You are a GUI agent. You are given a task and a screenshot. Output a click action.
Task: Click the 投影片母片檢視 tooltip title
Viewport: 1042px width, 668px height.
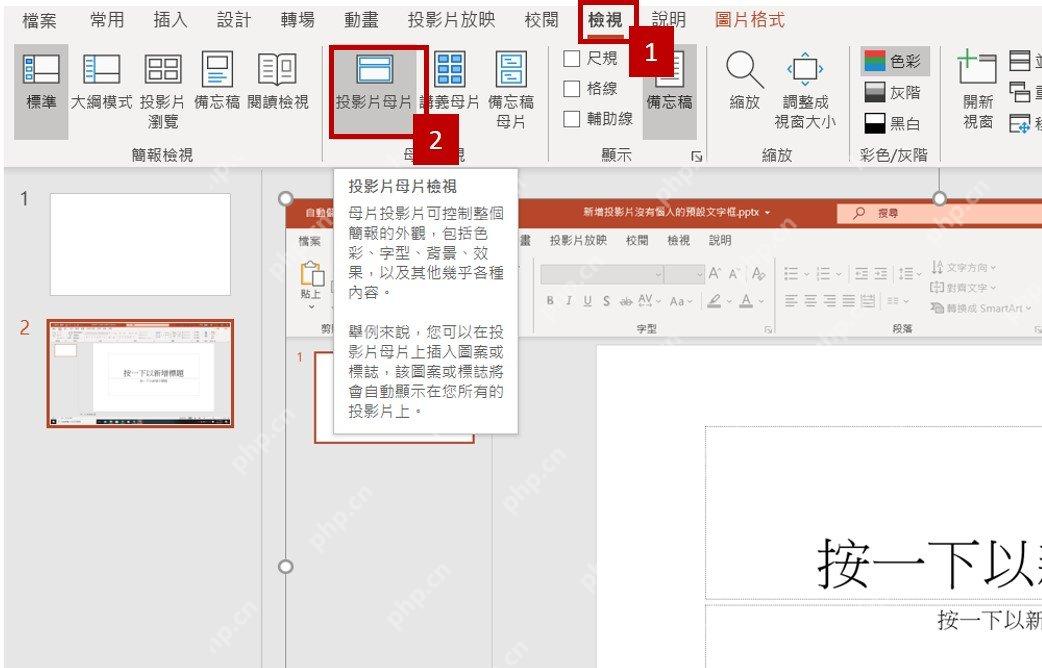[403, 187]
